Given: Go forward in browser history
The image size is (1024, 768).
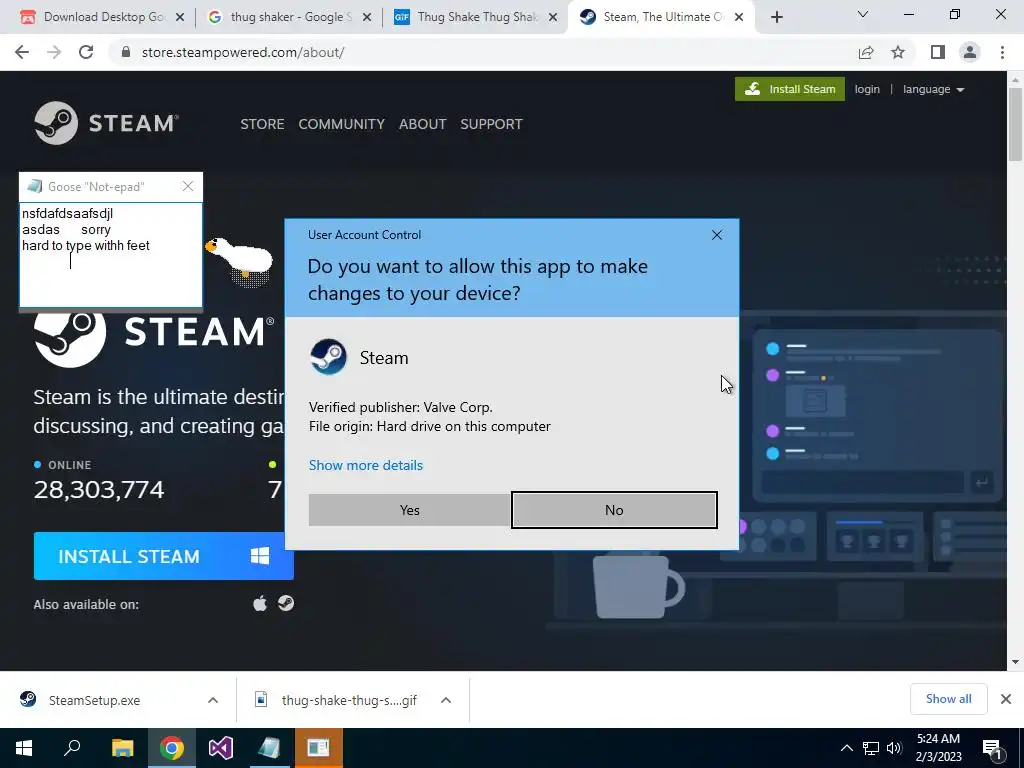Looking at the screenshot, I should (54, 52).
